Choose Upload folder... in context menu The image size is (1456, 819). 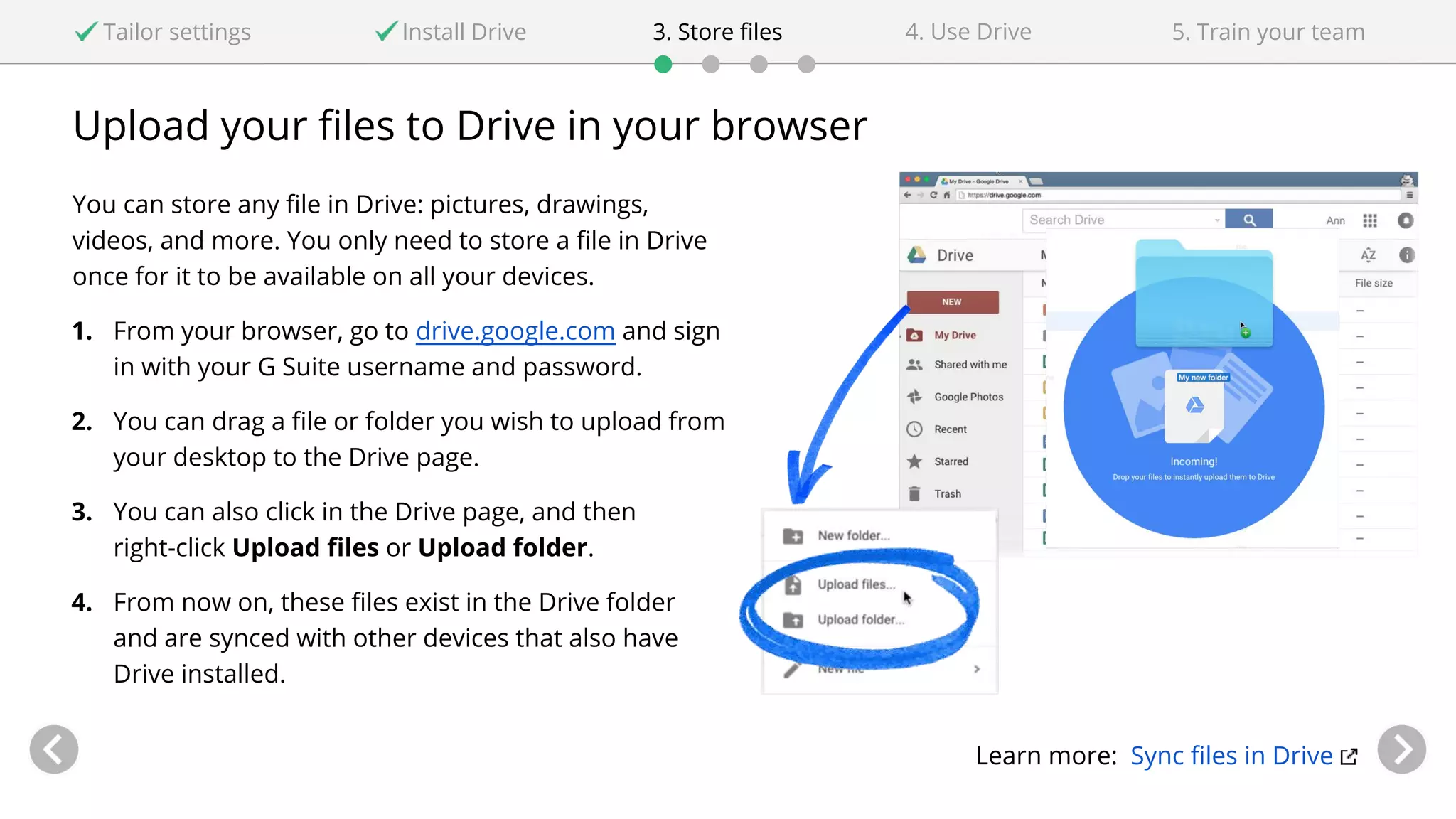click(x=861, y=619)
